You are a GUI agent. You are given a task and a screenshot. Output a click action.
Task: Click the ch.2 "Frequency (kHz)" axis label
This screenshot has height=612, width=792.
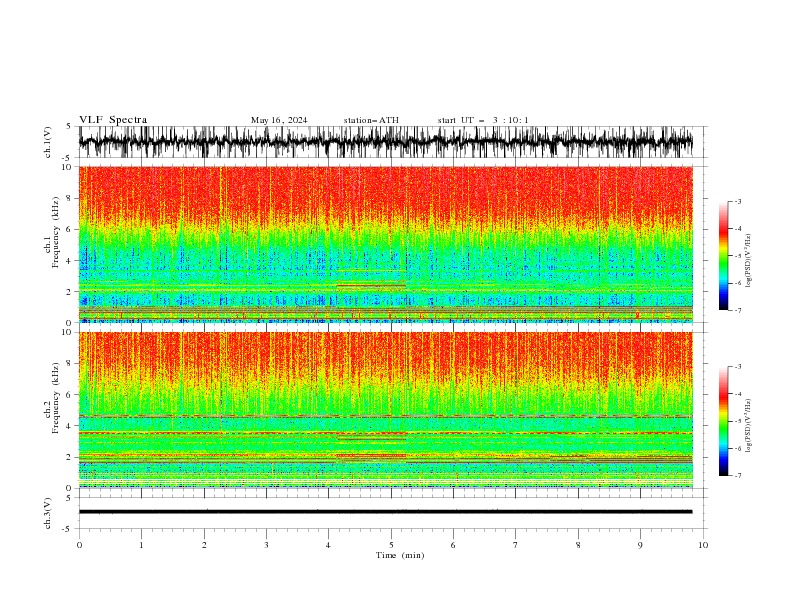click(x=56, y=397)
